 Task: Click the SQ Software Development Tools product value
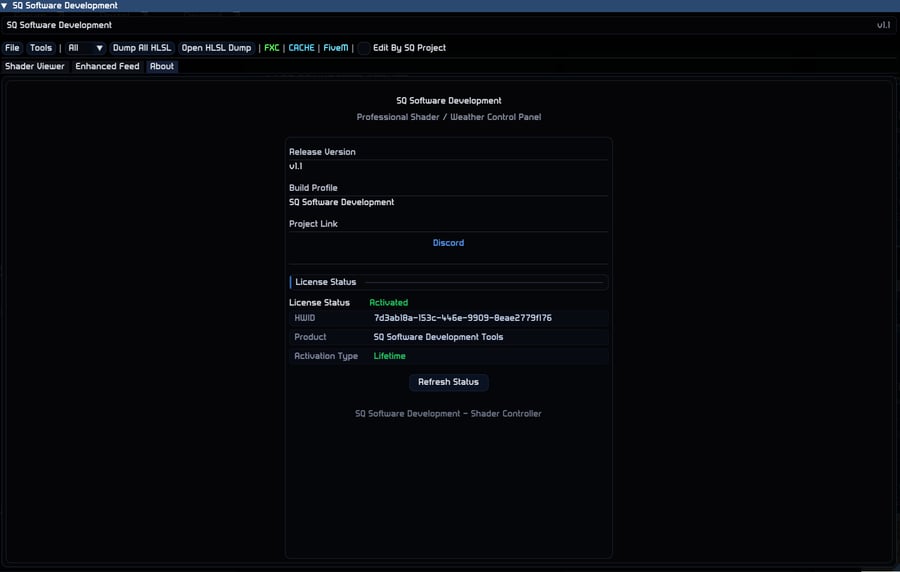(439, 337)
